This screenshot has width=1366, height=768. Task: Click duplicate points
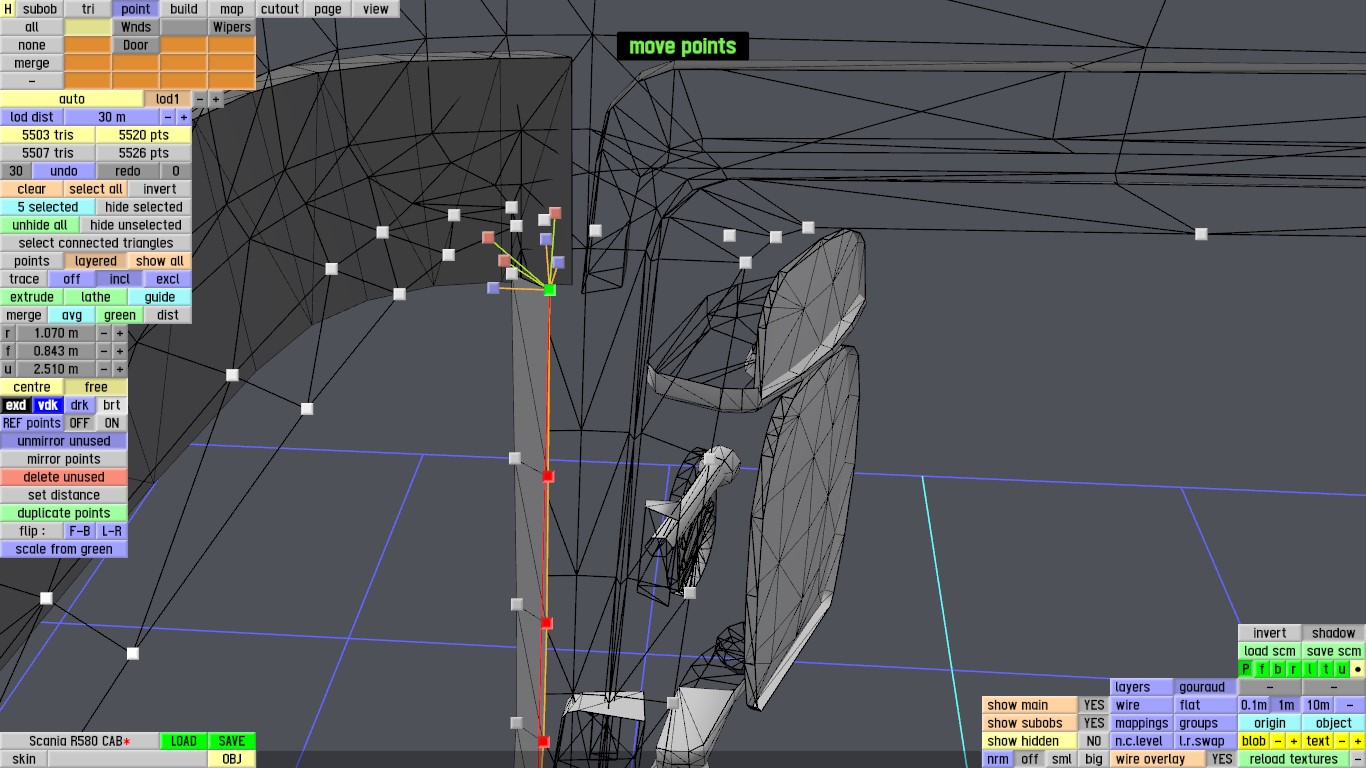click(64, 513)
